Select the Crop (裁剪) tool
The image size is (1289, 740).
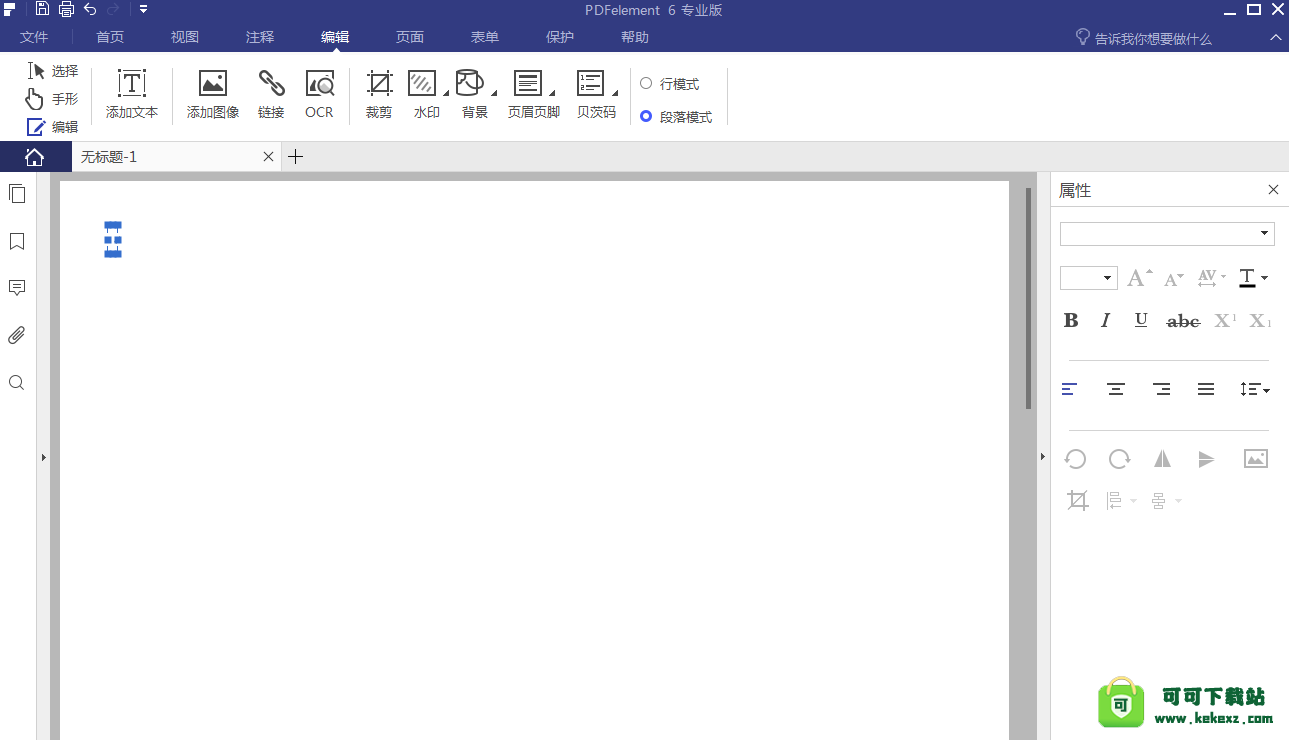pyautogui.click(x=379, y=84)
